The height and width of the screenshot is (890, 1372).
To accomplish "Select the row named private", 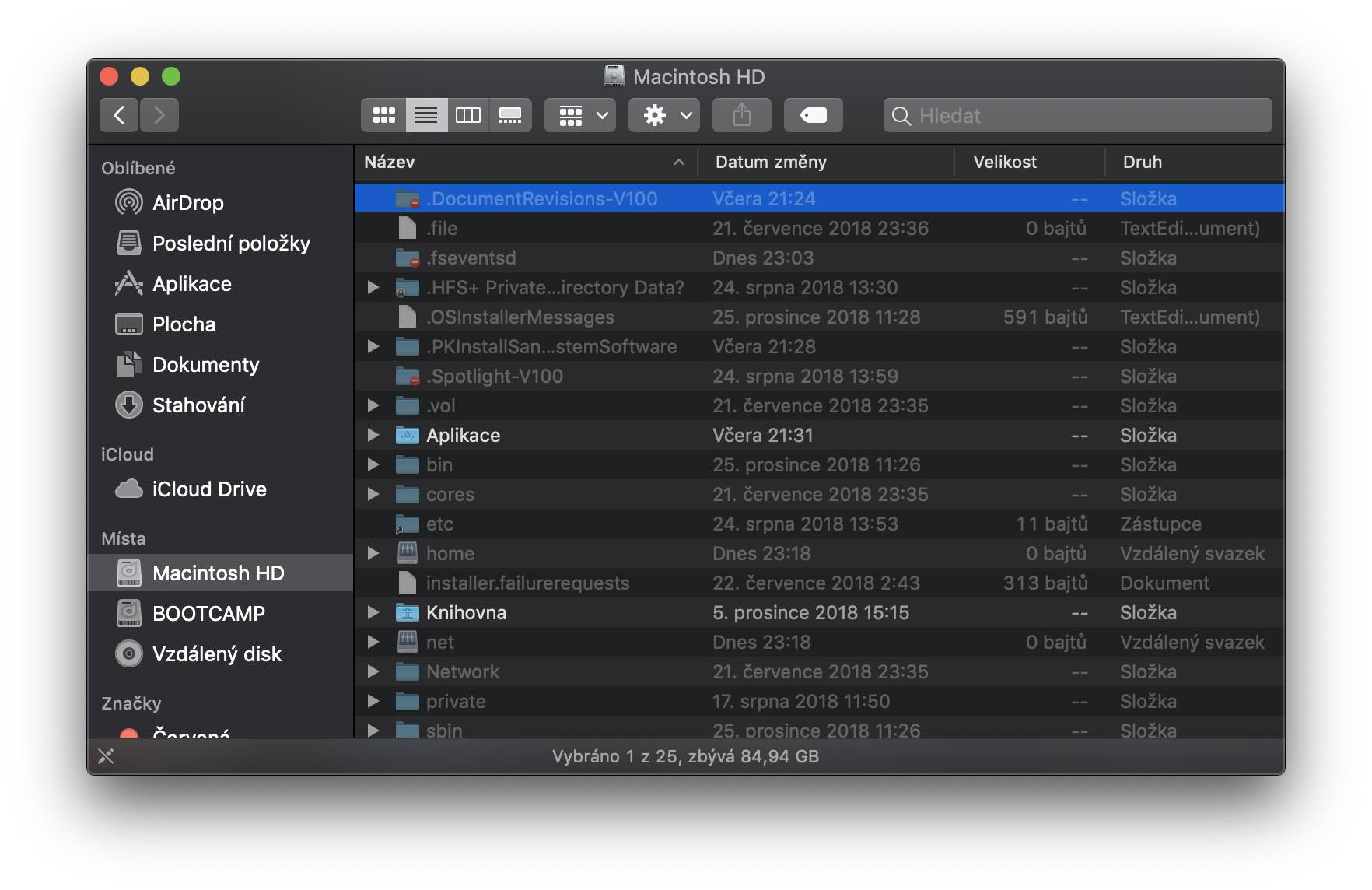I will coord(819,702).
